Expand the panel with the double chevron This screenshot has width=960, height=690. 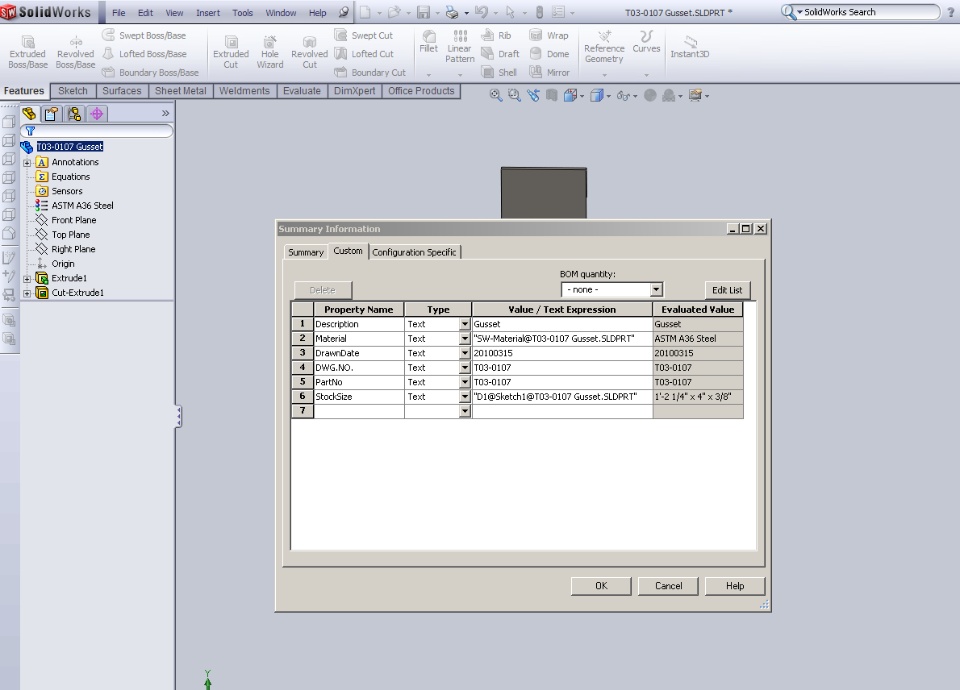click(165, 113)
